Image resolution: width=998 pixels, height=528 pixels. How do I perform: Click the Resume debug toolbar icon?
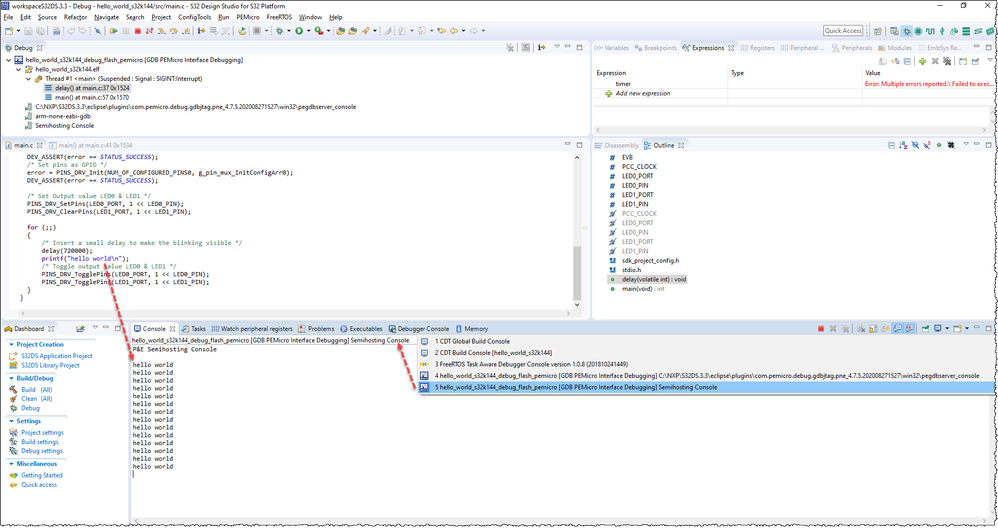(x=113, y=31)
